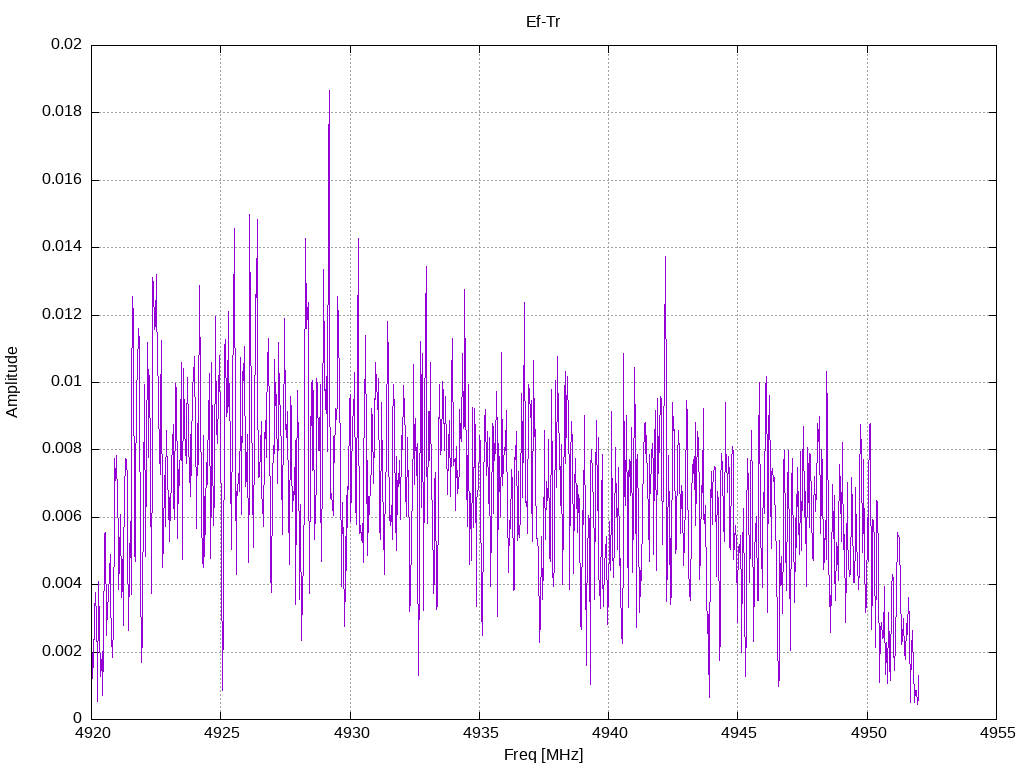This screenshot has height=768, width=1024.
Task: Click y-axis tick label 0.018
Action: [x=62, y=112]
